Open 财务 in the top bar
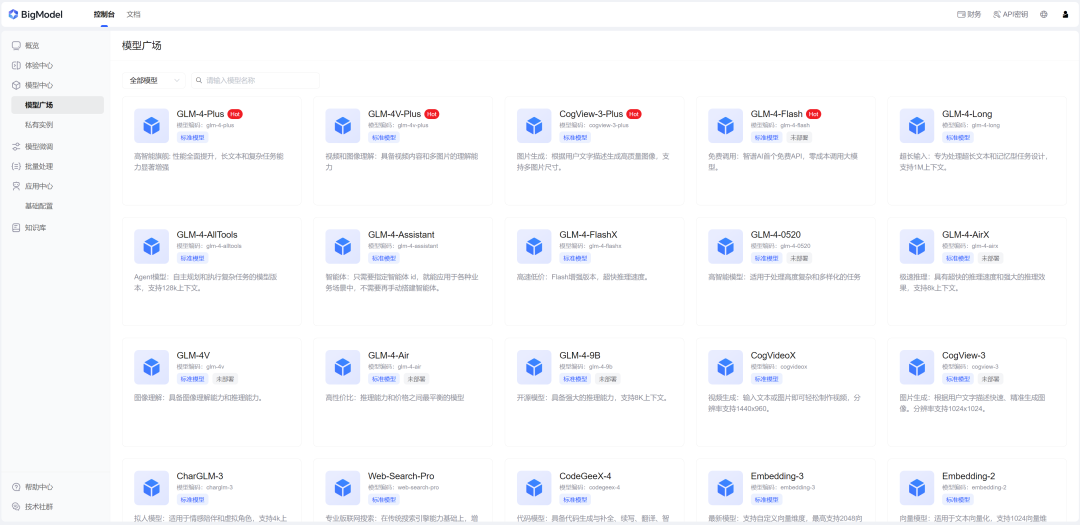 [x=969, y=14]
